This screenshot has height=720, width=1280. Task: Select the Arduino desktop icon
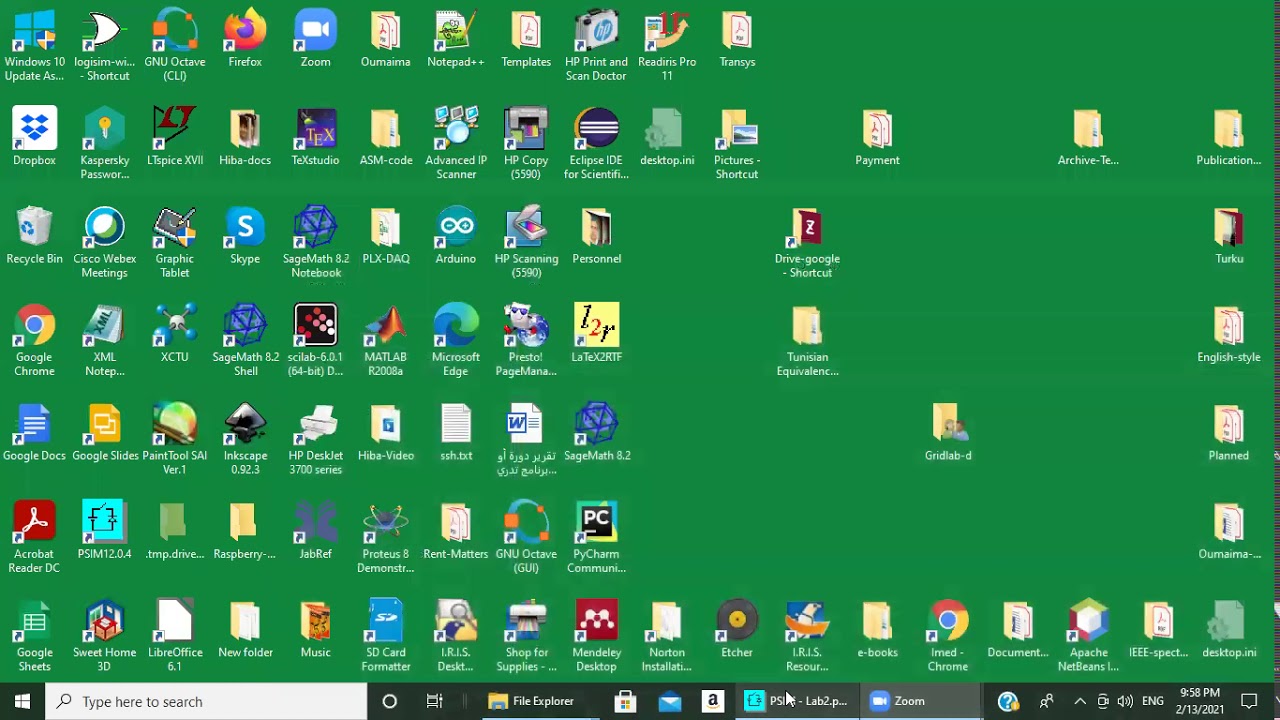point(456,237)
